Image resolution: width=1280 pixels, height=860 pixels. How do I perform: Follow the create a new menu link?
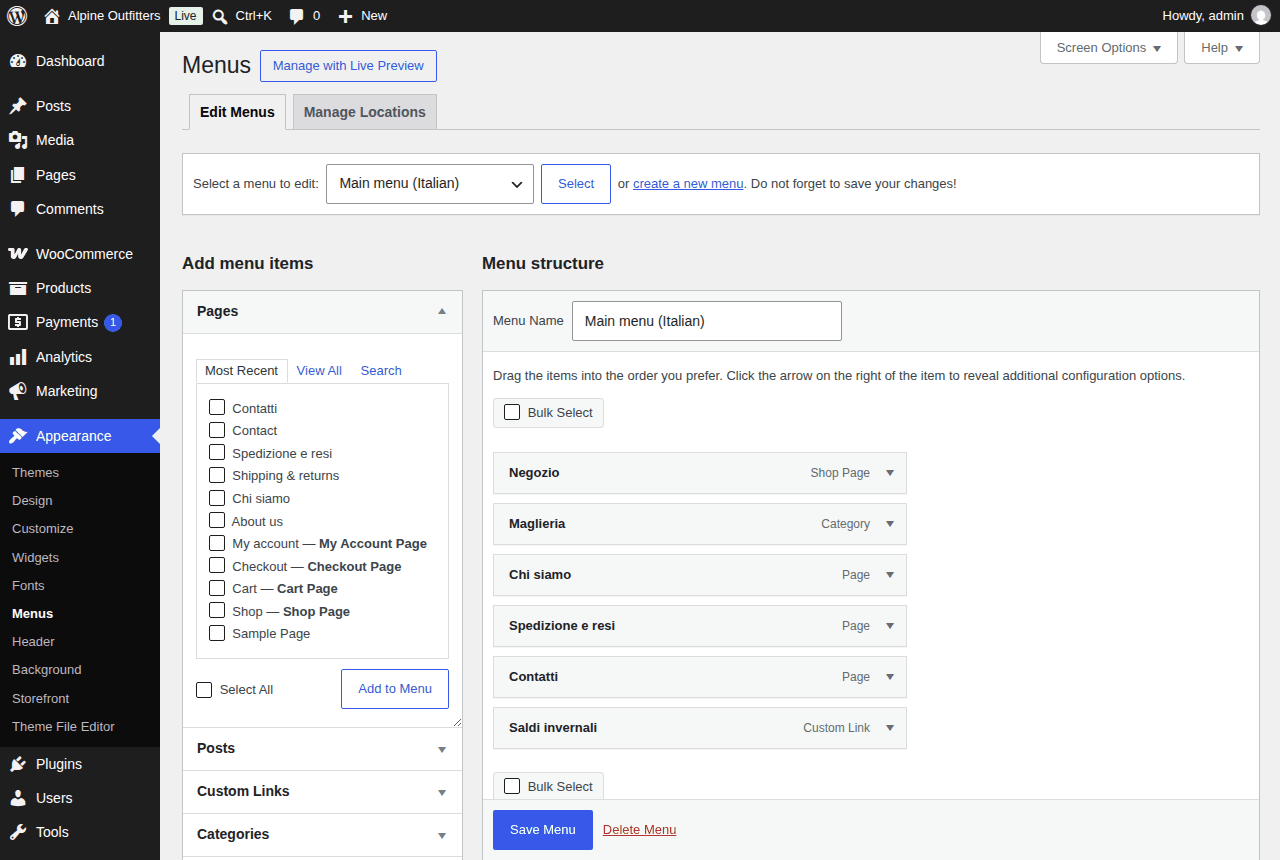(688, 184)
